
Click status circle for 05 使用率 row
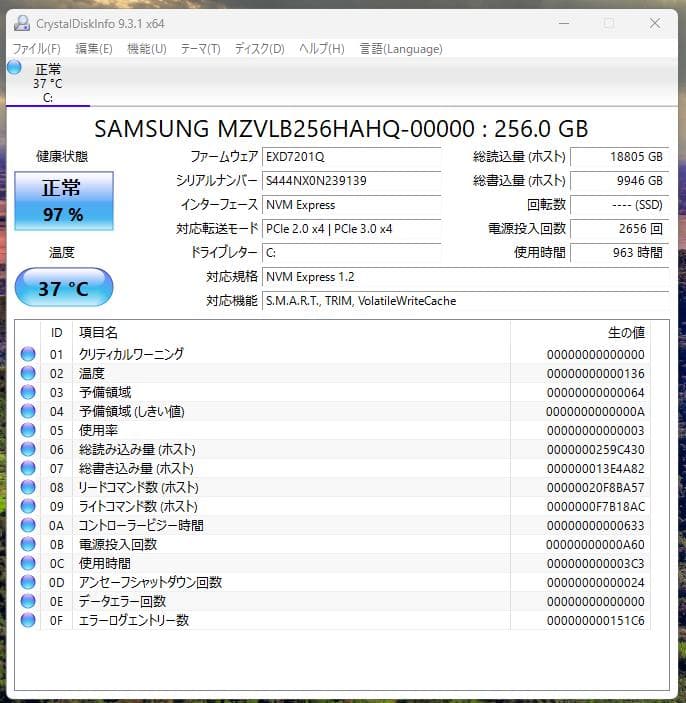point(28,430)
